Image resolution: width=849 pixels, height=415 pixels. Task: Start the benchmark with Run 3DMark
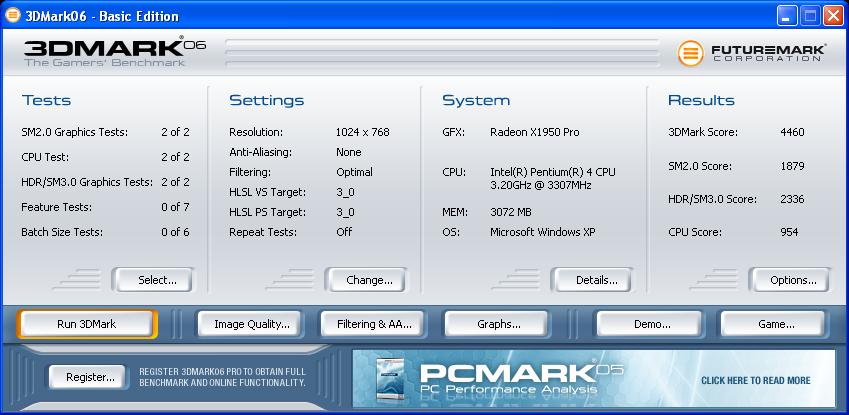(87, 324)
